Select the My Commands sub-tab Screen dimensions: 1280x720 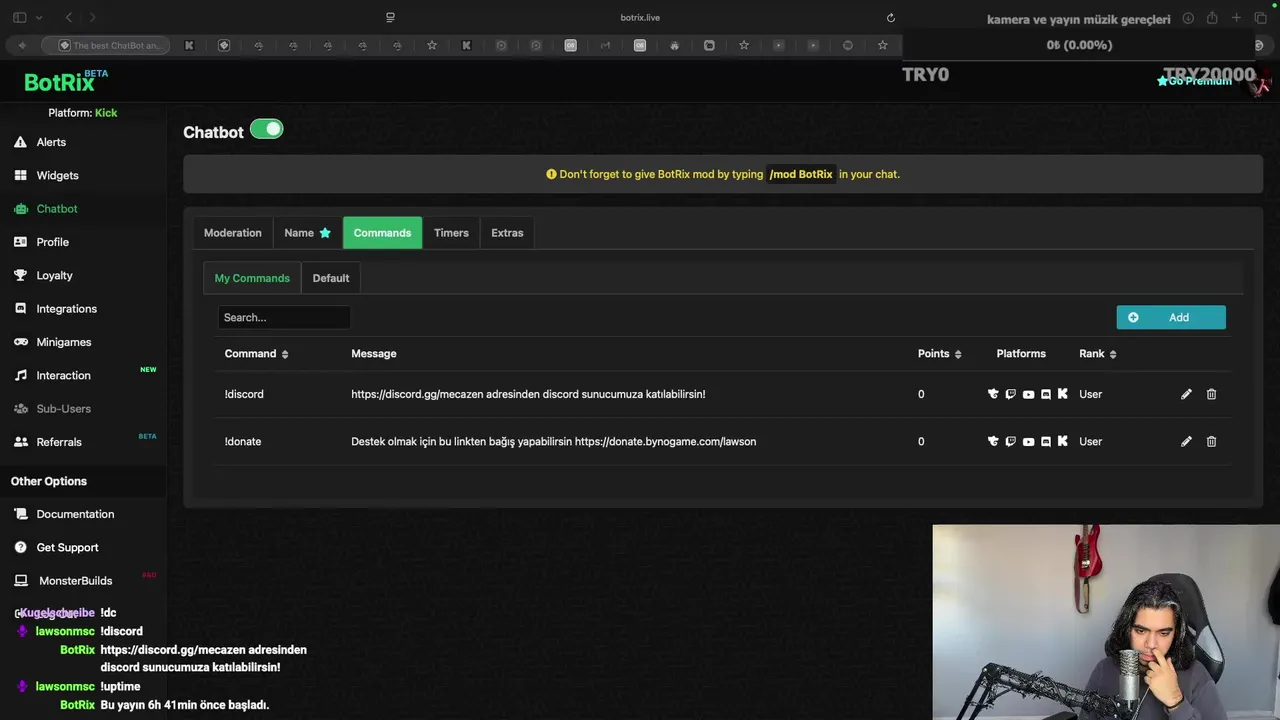[252, 278]
